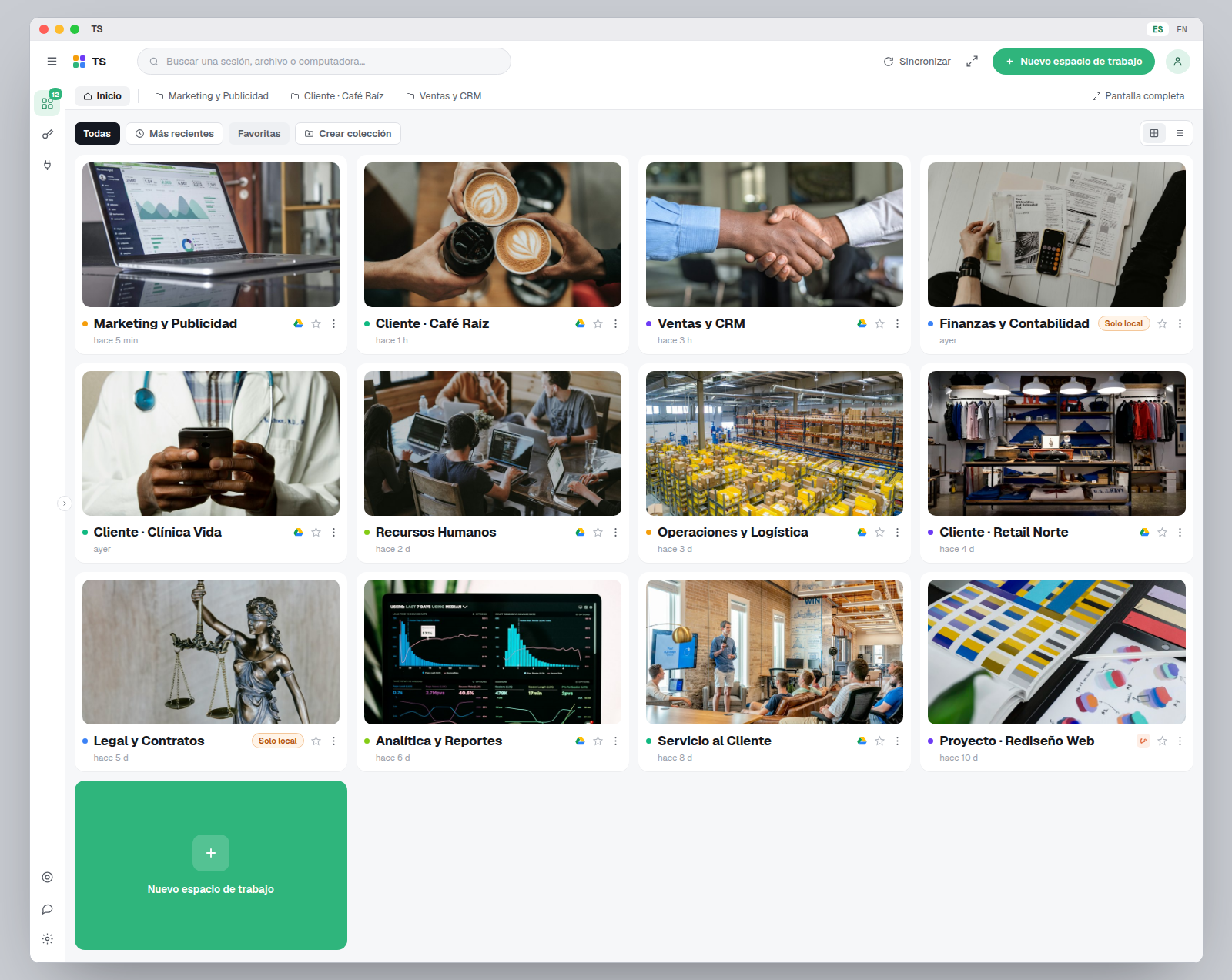Image resolution: width=1232 pixels, height=980 pixels.
Task: Click Pantalla completa link
Action: pos(1138,96)
